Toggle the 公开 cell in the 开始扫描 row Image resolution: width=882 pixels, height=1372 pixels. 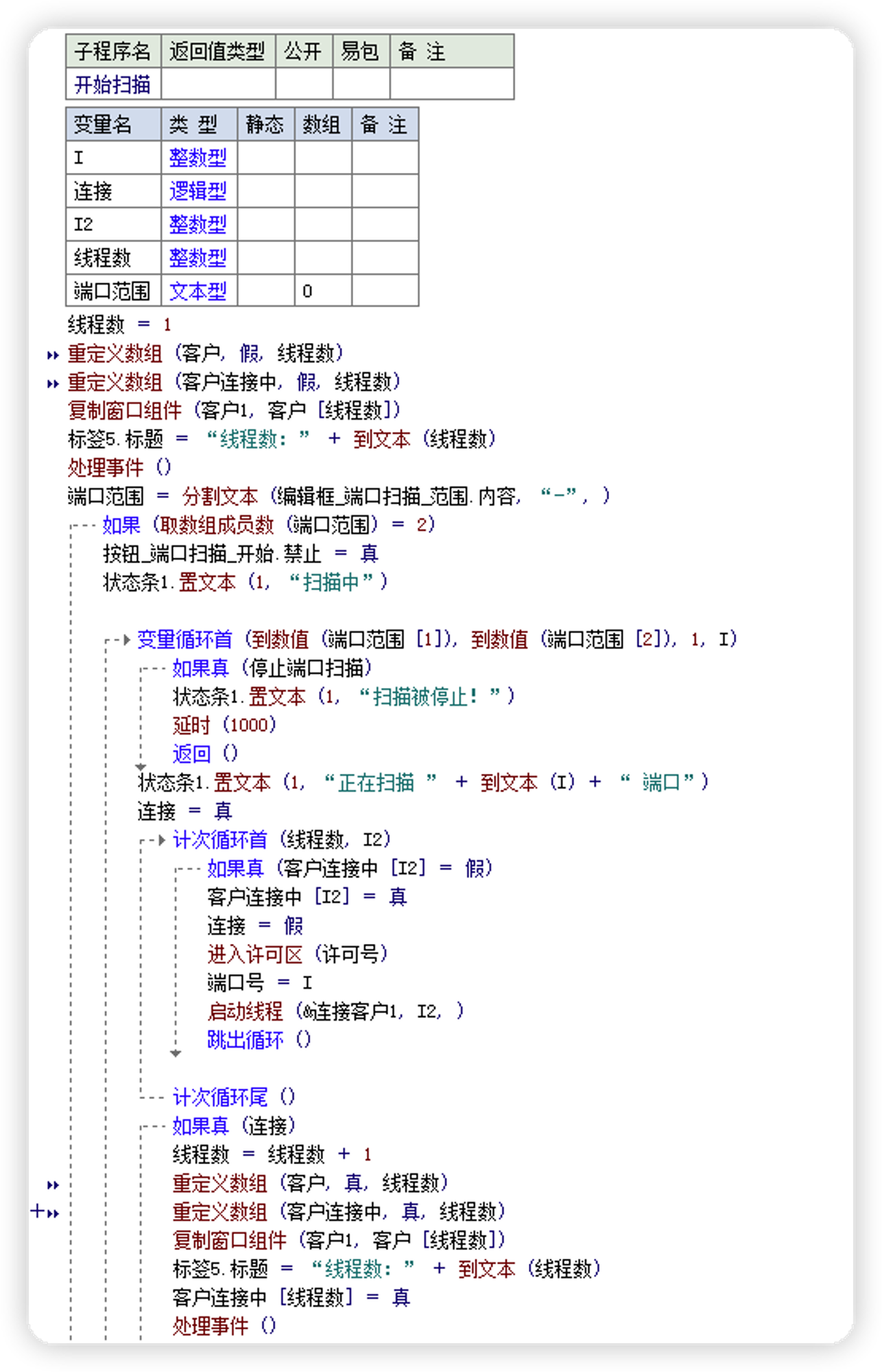pos(304,84)
